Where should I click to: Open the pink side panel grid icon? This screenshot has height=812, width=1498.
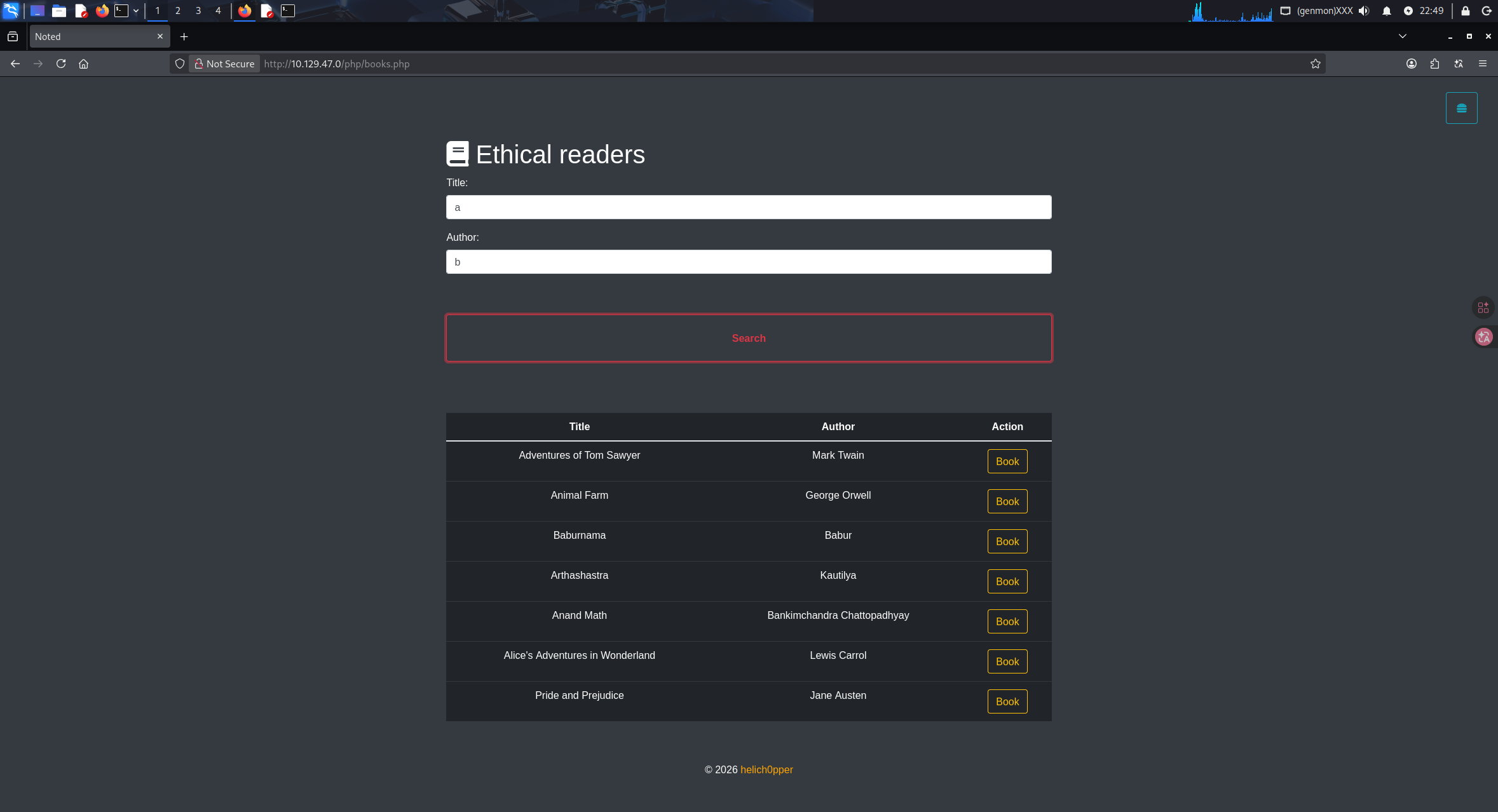1483,308
